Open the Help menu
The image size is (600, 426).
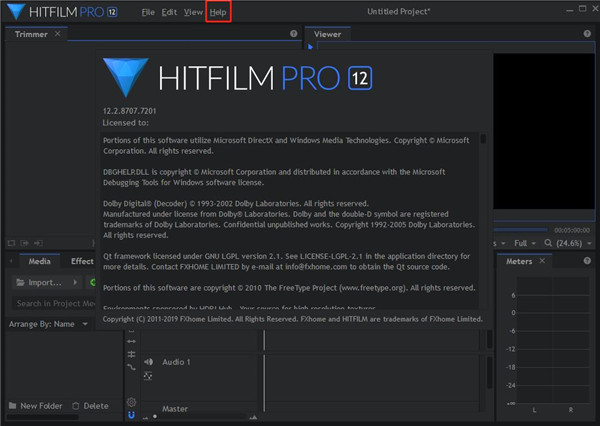[x=218, y=12]
